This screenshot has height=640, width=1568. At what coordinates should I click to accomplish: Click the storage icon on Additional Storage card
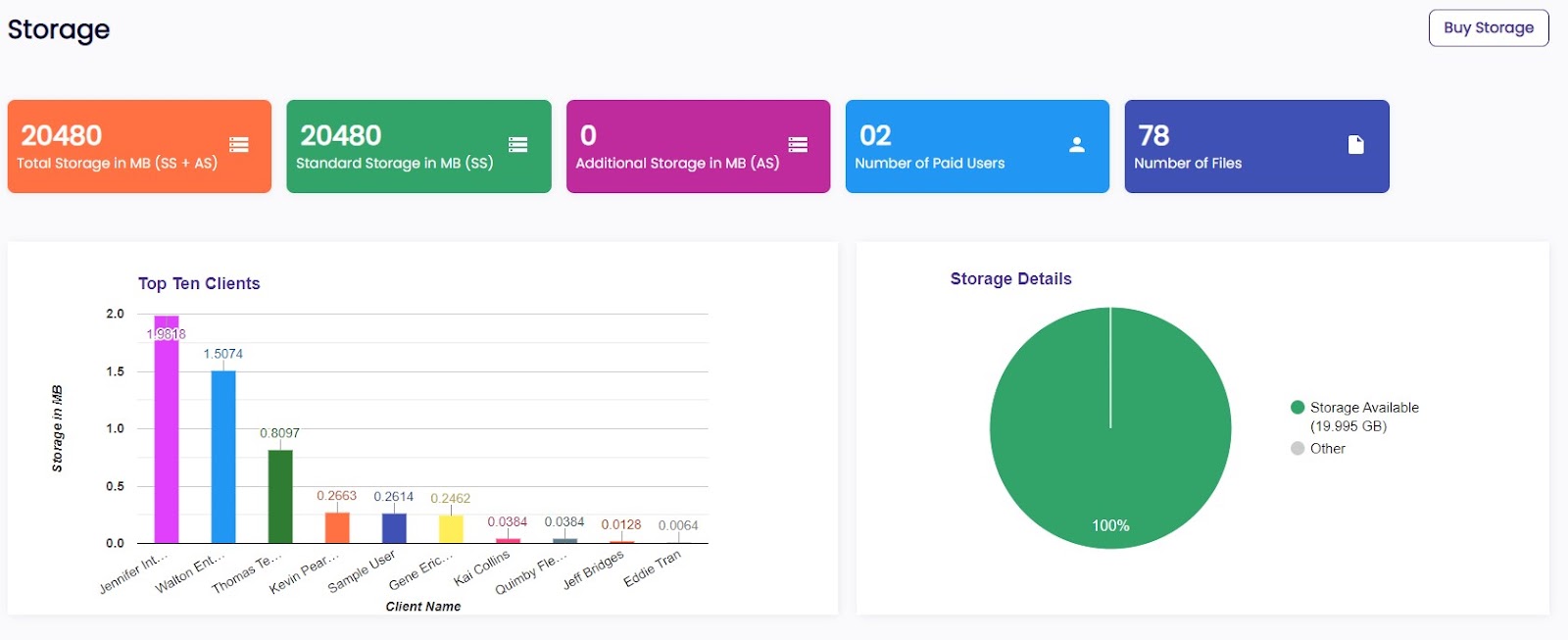[798, 145]
